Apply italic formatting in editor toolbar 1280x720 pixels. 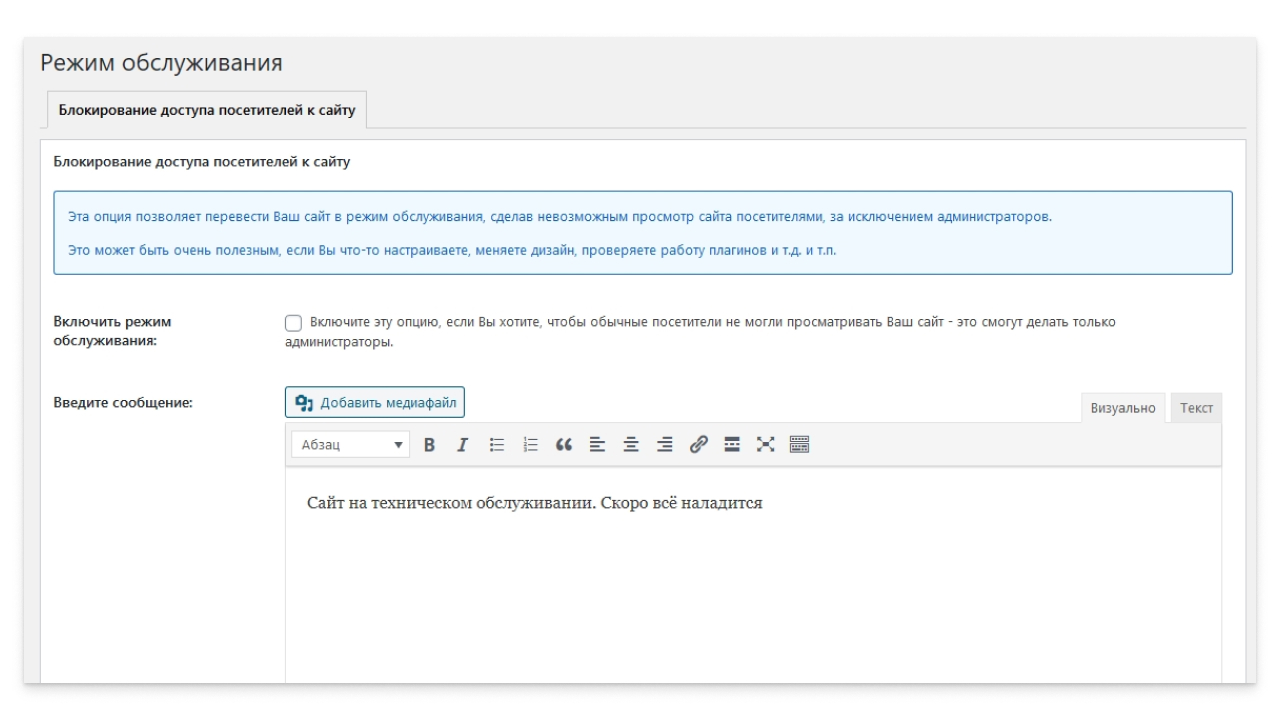(x=462, y=445)
